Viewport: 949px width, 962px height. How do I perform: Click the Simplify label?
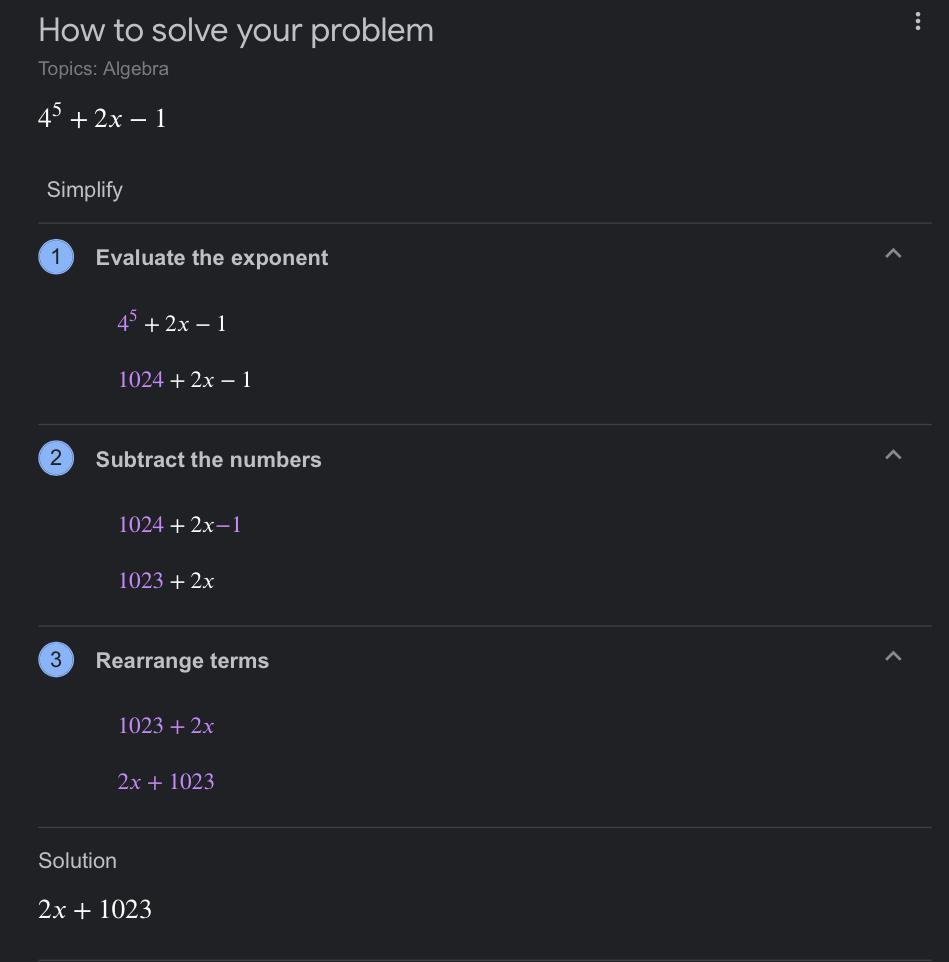pyautogui.click(x=85, y=190)
